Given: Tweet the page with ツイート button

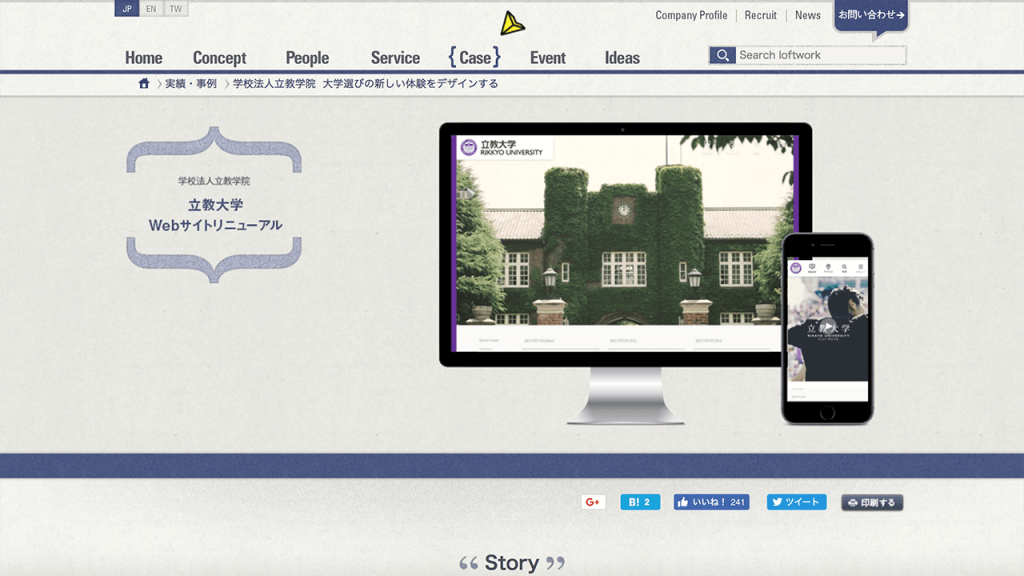Looking at the screenshot, I should pyautogui.click(x=796, y=502).
